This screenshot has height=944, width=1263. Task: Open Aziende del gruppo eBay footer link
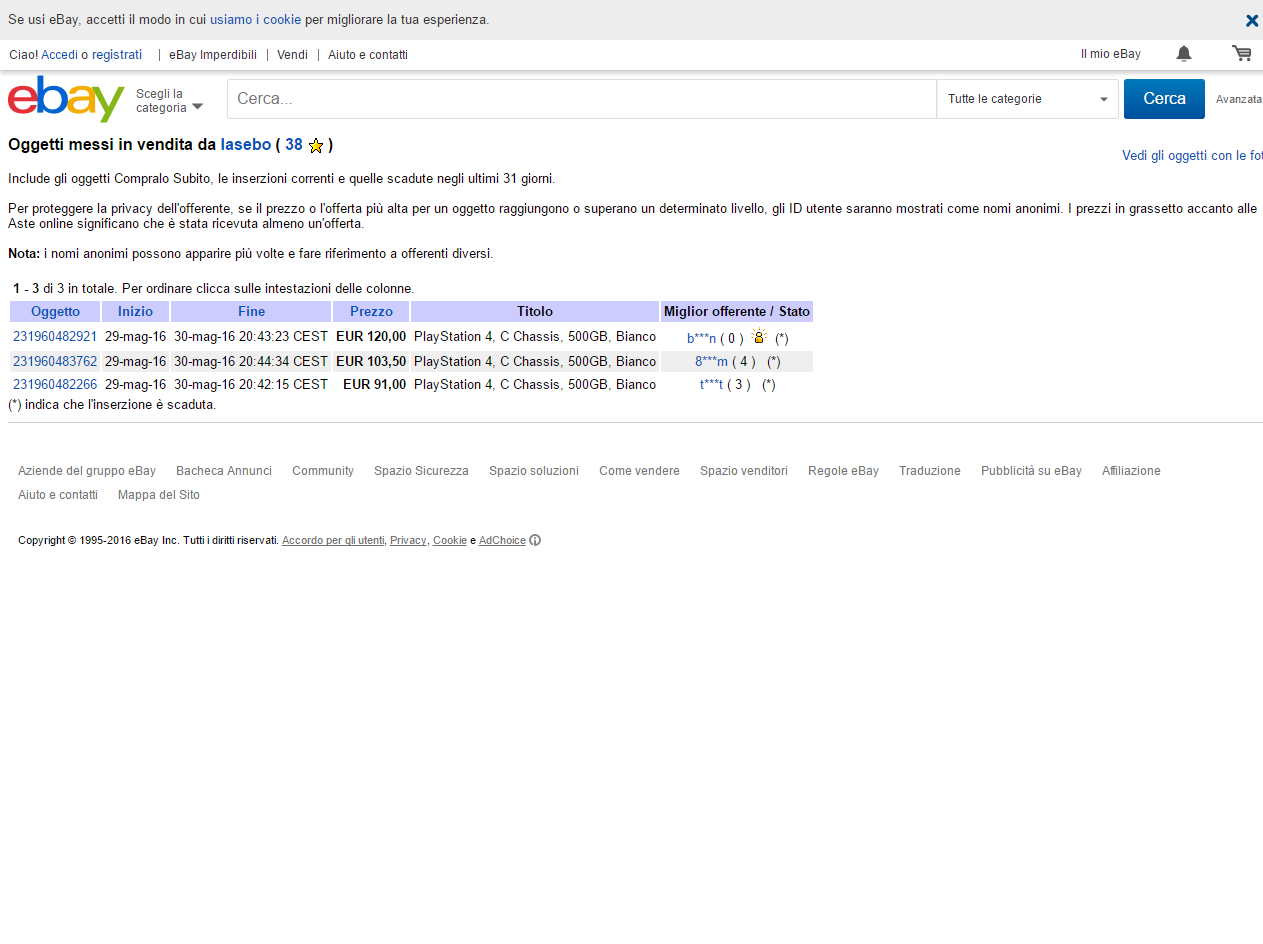pyautogui.click(x=87, y=471)
